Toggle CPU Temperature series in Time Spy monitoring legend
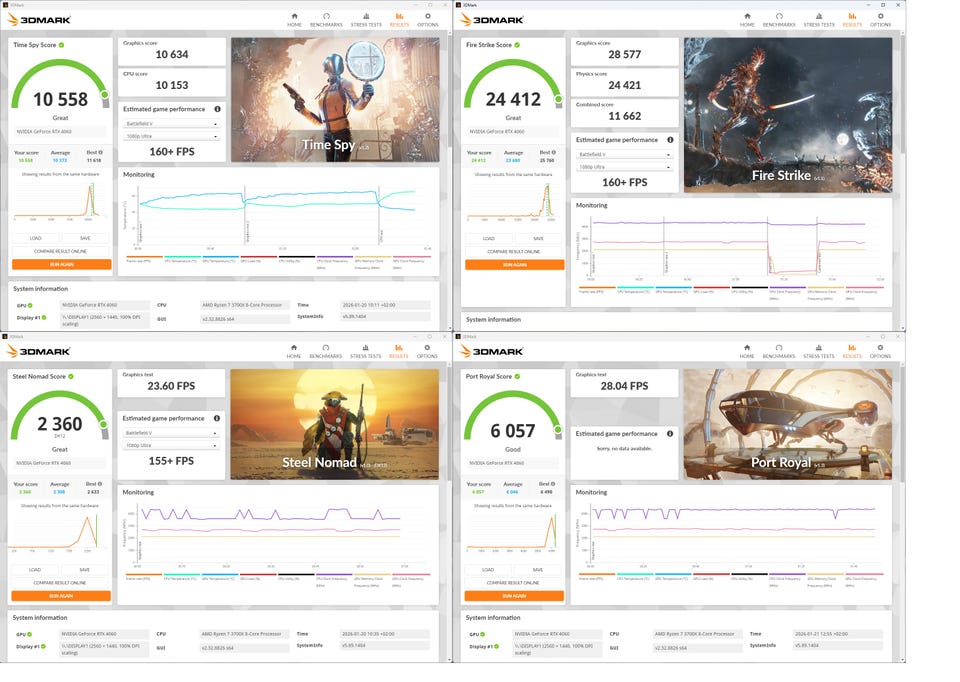 click(182, 259)
